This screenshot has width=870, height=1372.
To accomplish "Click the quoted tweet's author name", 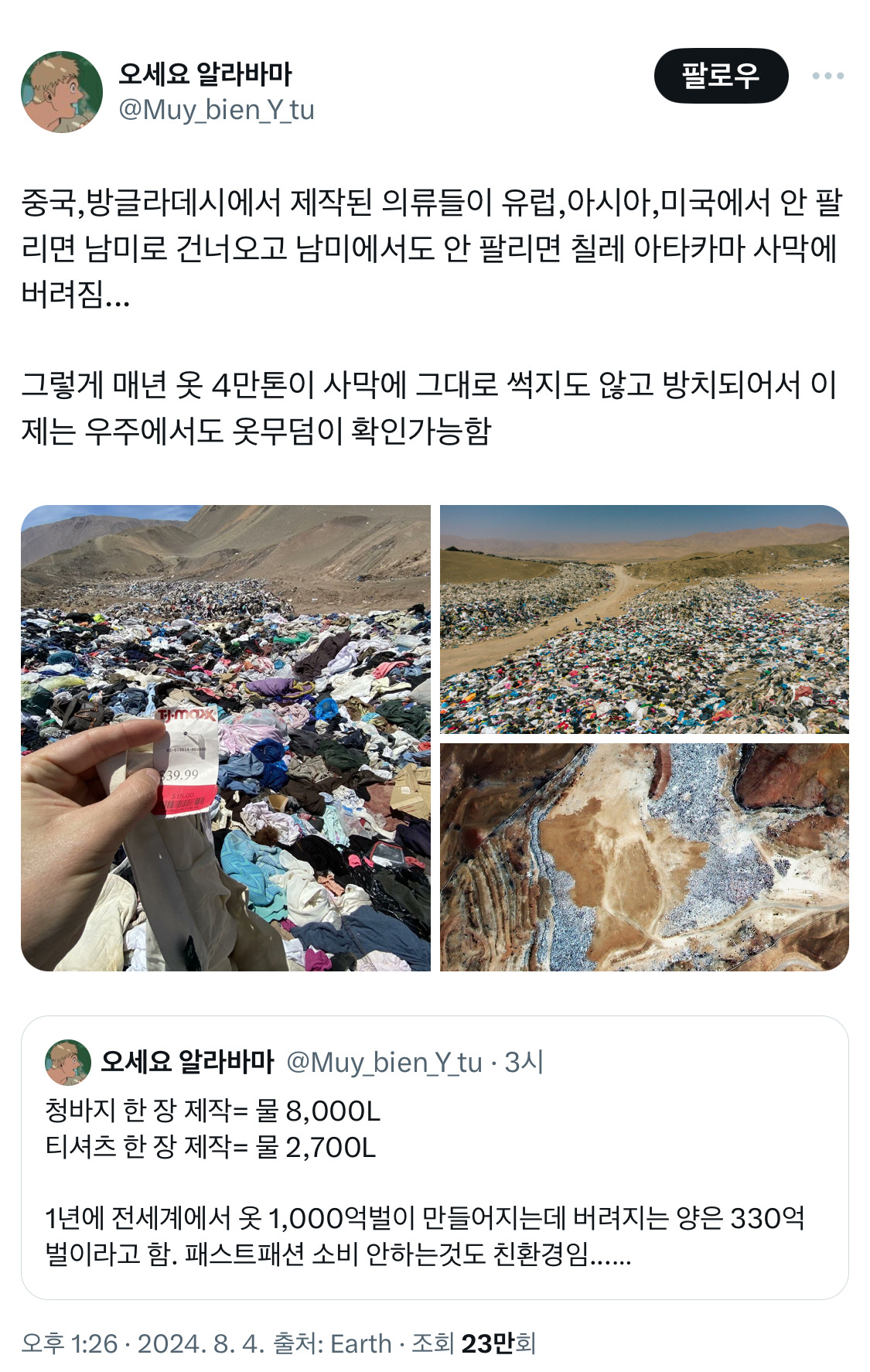I will [187, 1062].
